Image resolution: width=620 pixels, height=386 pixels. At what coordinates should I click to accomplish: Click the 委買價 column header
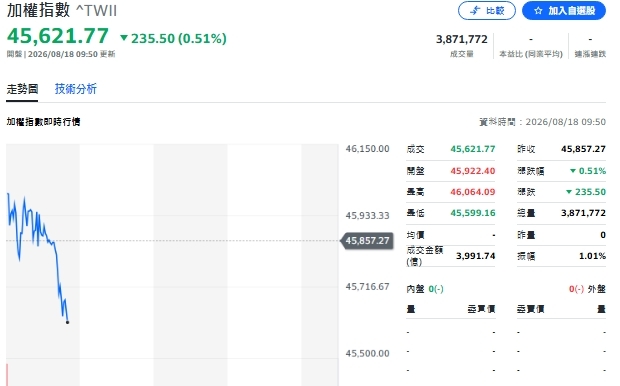[481, 309]
